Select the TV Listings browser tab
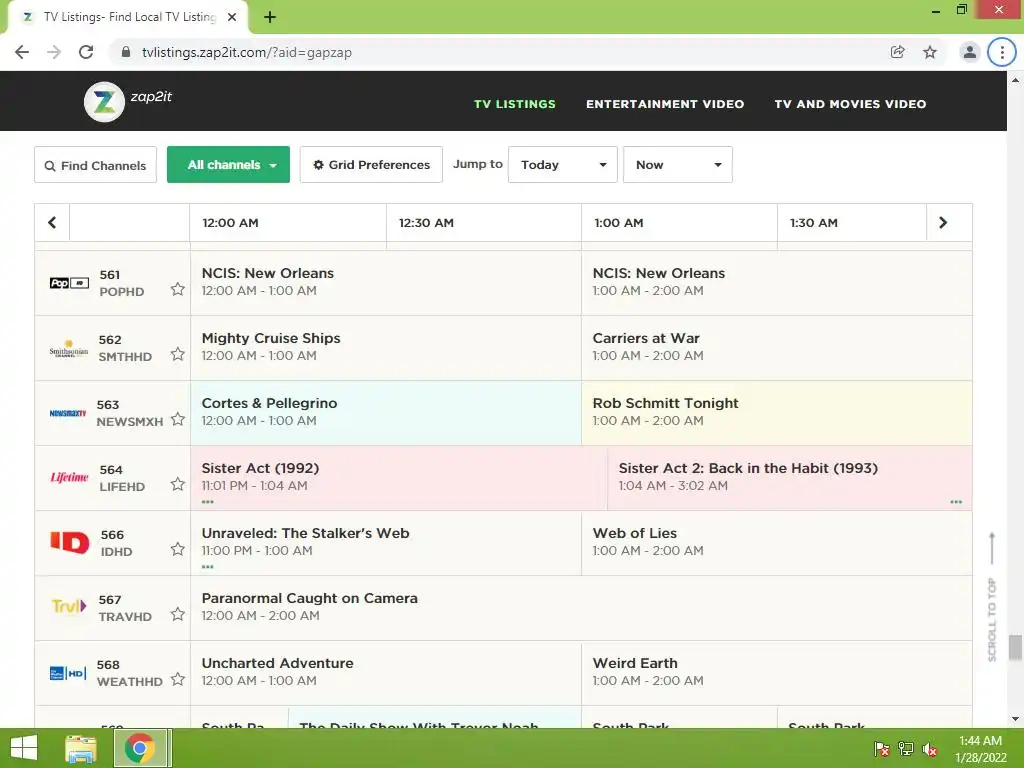Screen dimensions: 1024x768 point(129,17)
